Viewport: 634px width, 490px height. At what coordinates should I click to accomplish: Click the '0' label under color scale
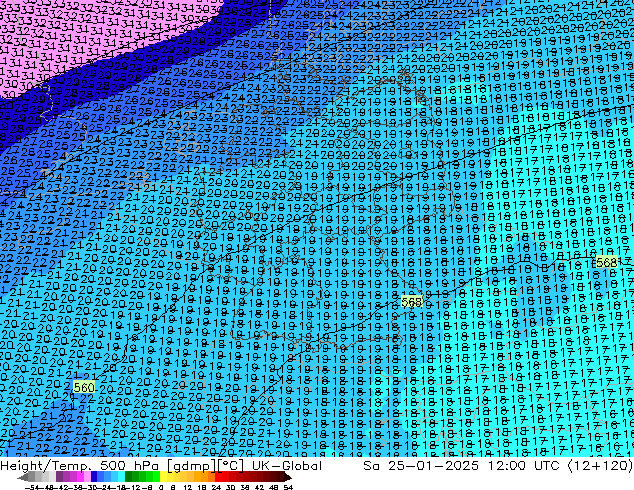point(161,487)
